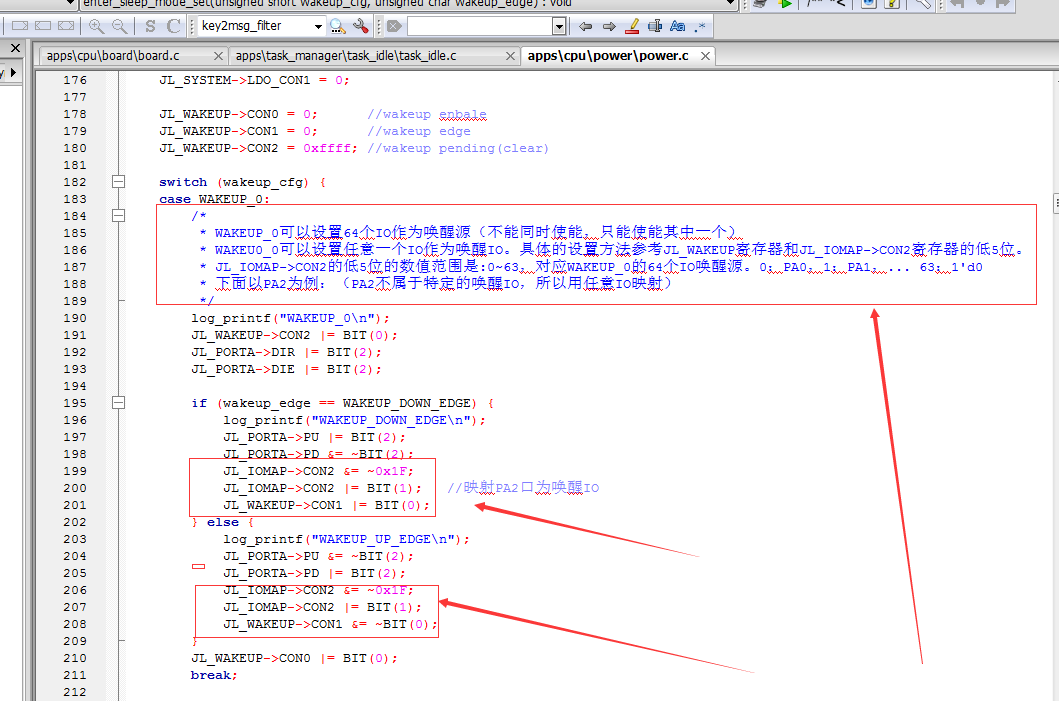Screen dimensions: 1059x701
Task: Collapse the switch block at line 182
Action: coord(118,182)
